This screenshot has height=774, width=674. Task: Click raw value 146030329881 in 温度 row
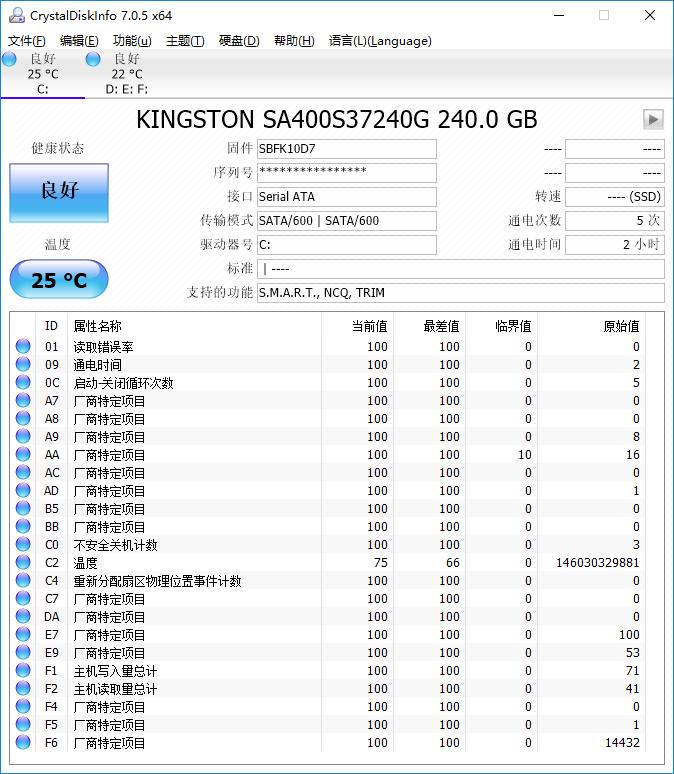coord(597,563)
